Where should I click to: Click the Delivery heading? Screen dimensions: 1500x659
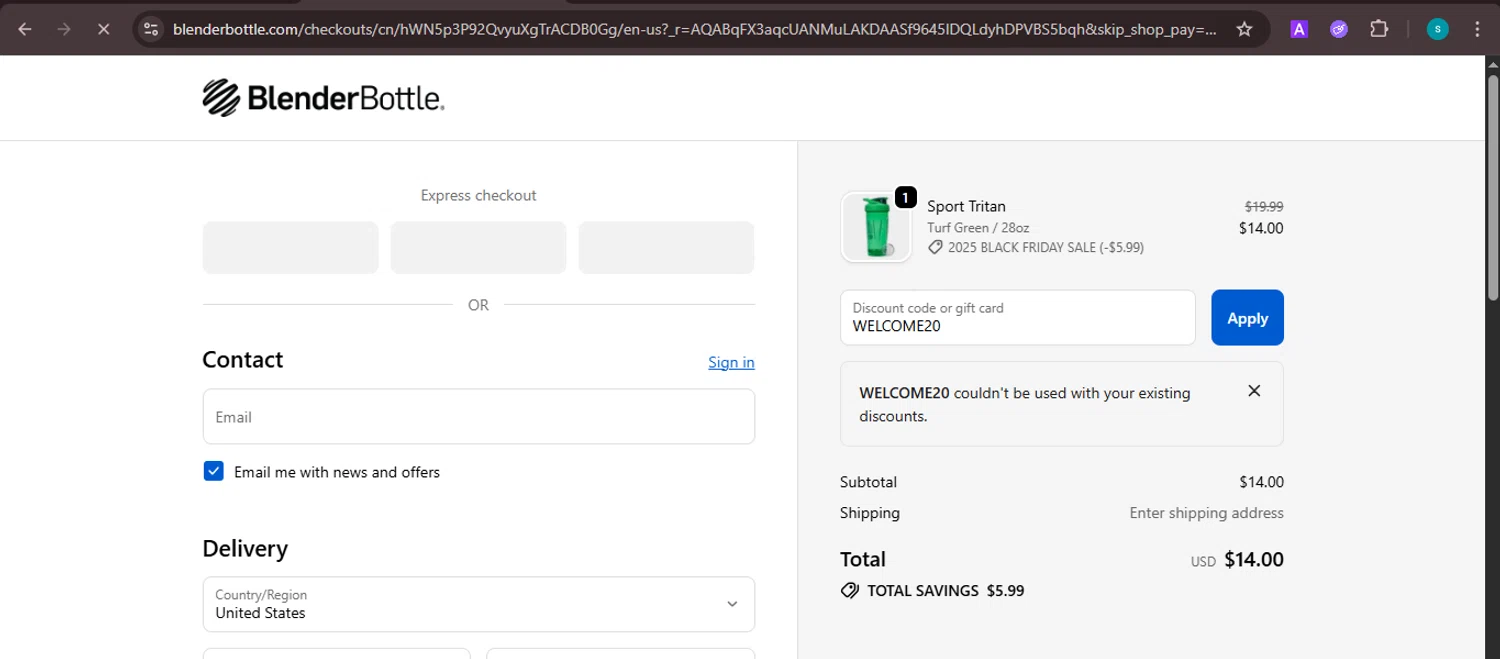coord(245,548)
